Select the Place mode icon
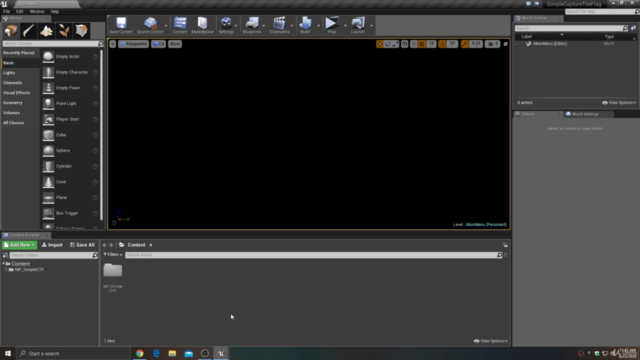The image size is (640, 360). 11,30
